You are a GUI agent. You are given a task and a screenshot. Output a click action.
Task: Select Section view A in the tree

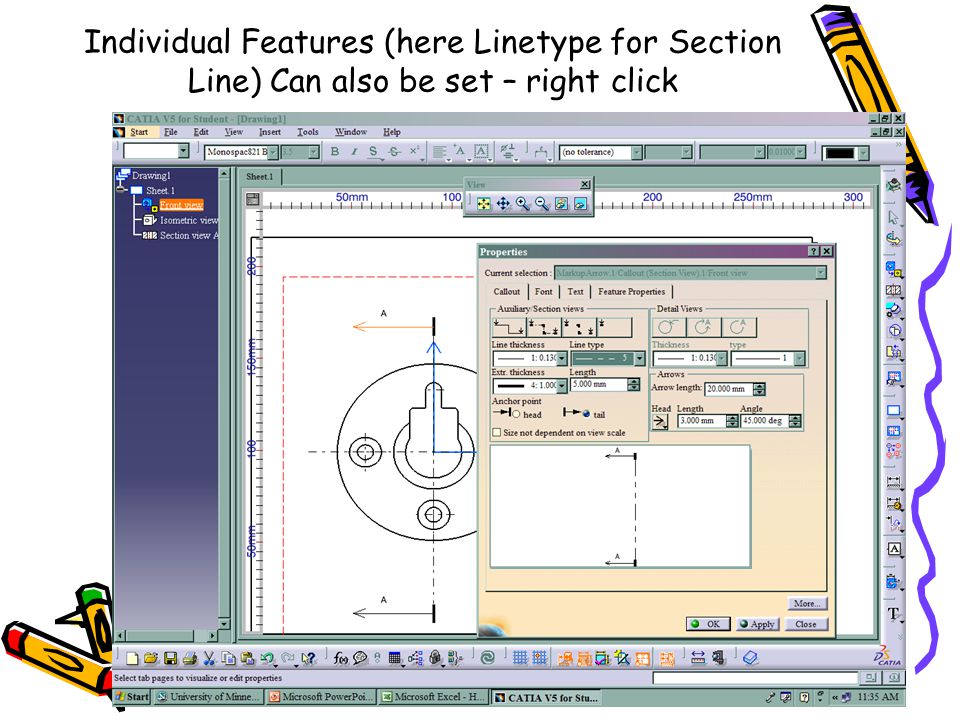189,236
